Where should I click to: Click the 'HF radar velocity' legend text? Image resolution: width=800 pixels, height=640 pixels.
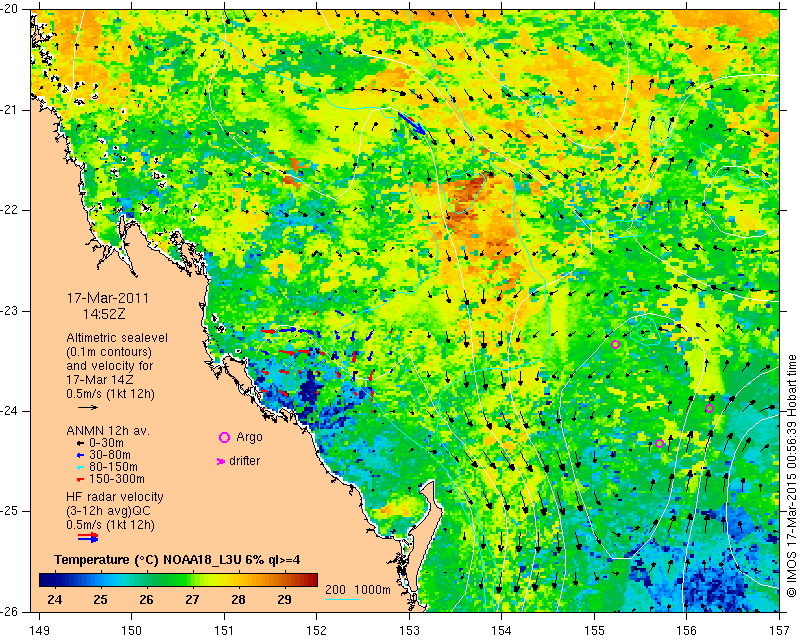(x=115, y=497)
